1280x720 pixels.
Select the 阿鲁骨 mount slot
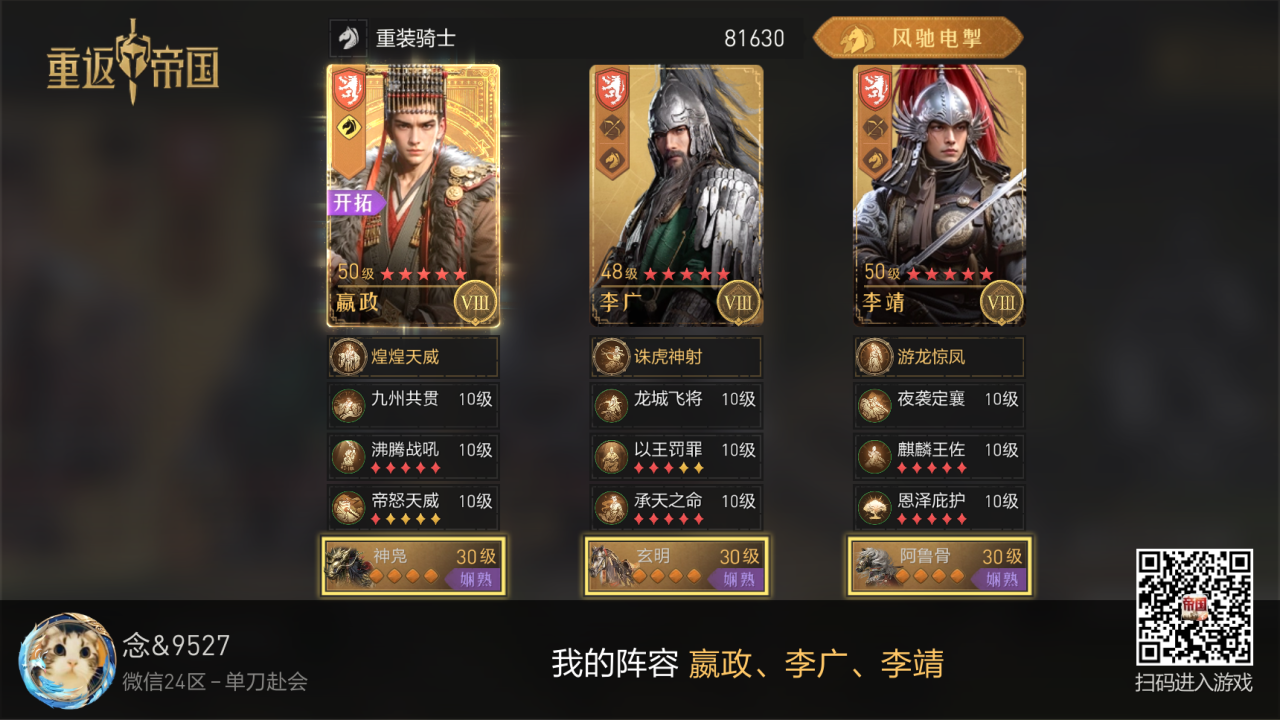click(x=939, y=566)
